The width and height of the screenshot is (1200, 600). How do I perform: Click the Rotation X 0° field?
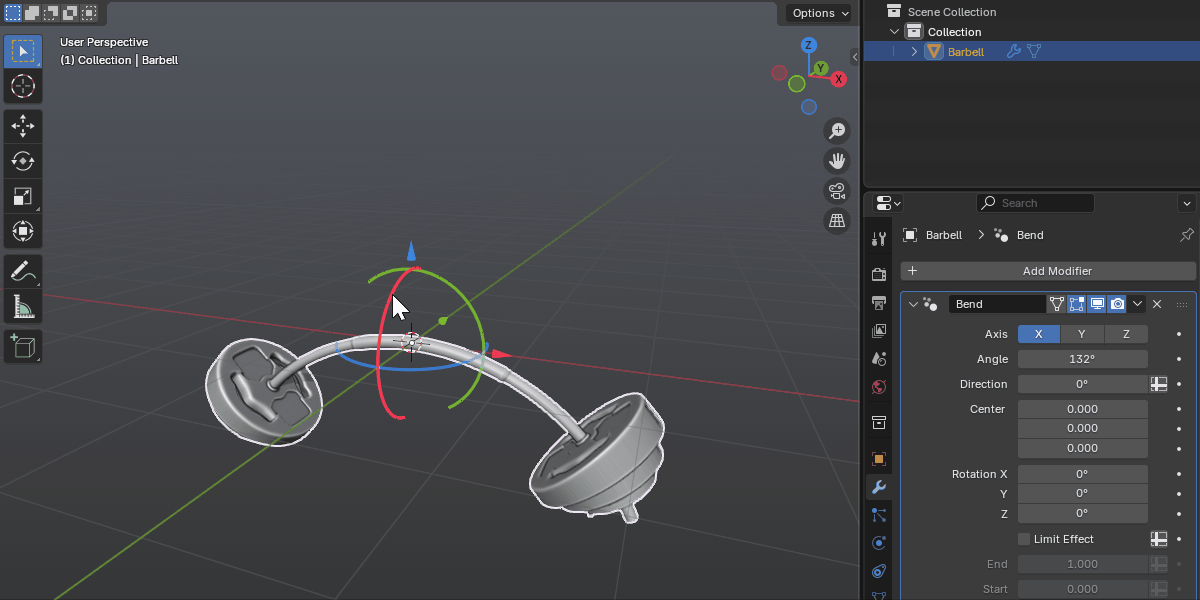[1083, 474]
